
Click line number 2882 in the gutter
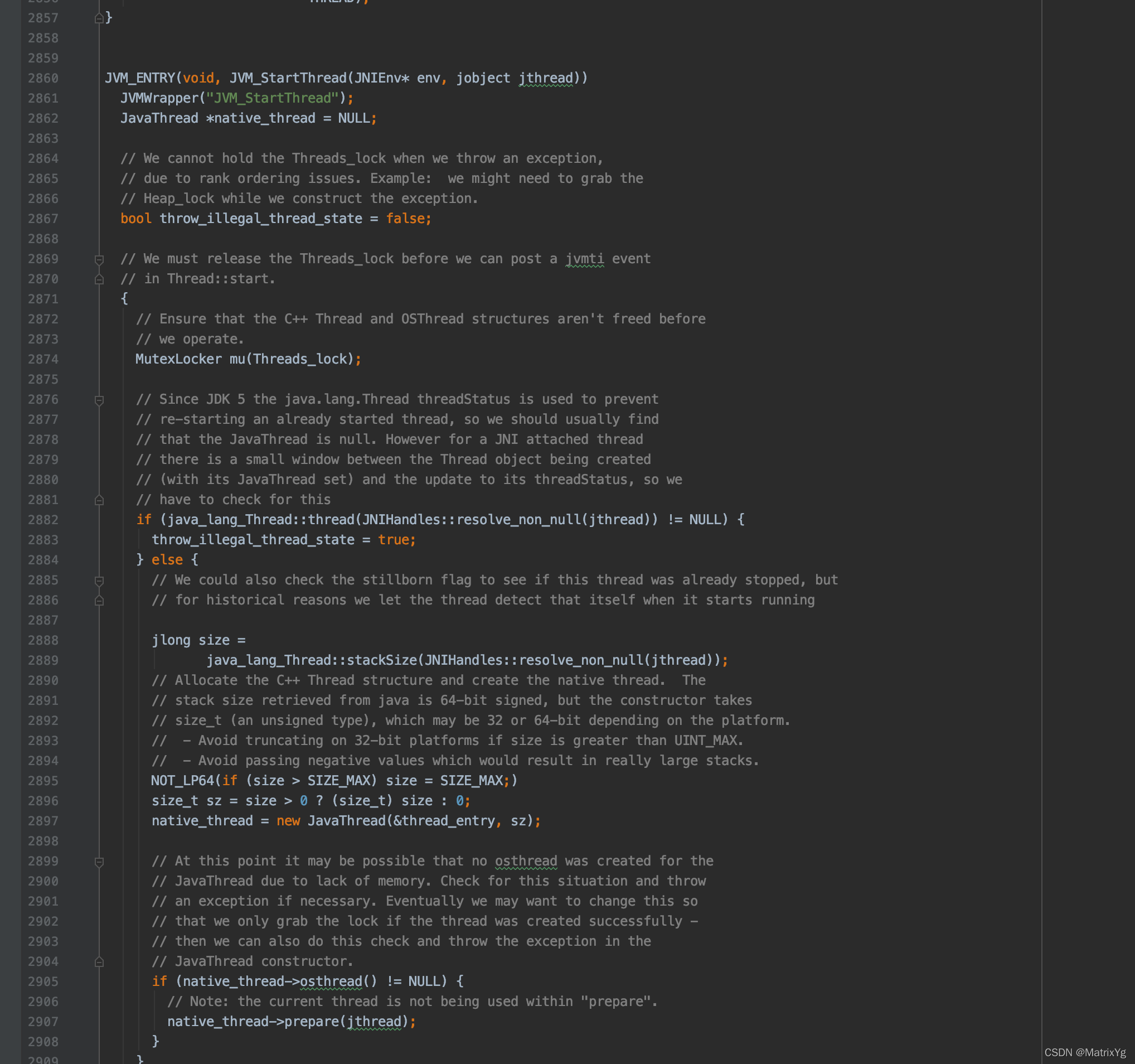(x=43, y=520)
